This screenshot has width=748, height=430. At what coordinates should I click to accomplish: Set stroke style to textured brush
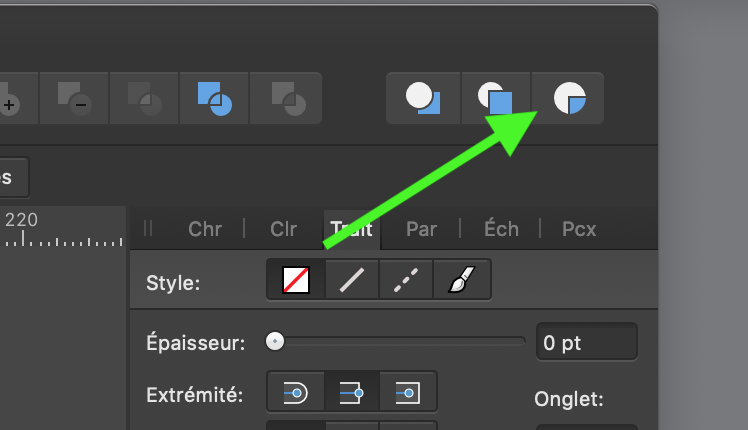pos(462,280)
